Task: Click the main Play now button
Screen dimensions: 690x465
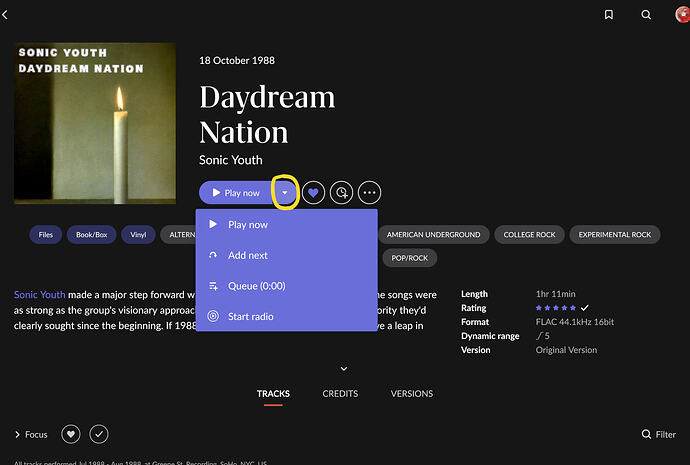Action: pyautogui.click(x=236, y=193)
